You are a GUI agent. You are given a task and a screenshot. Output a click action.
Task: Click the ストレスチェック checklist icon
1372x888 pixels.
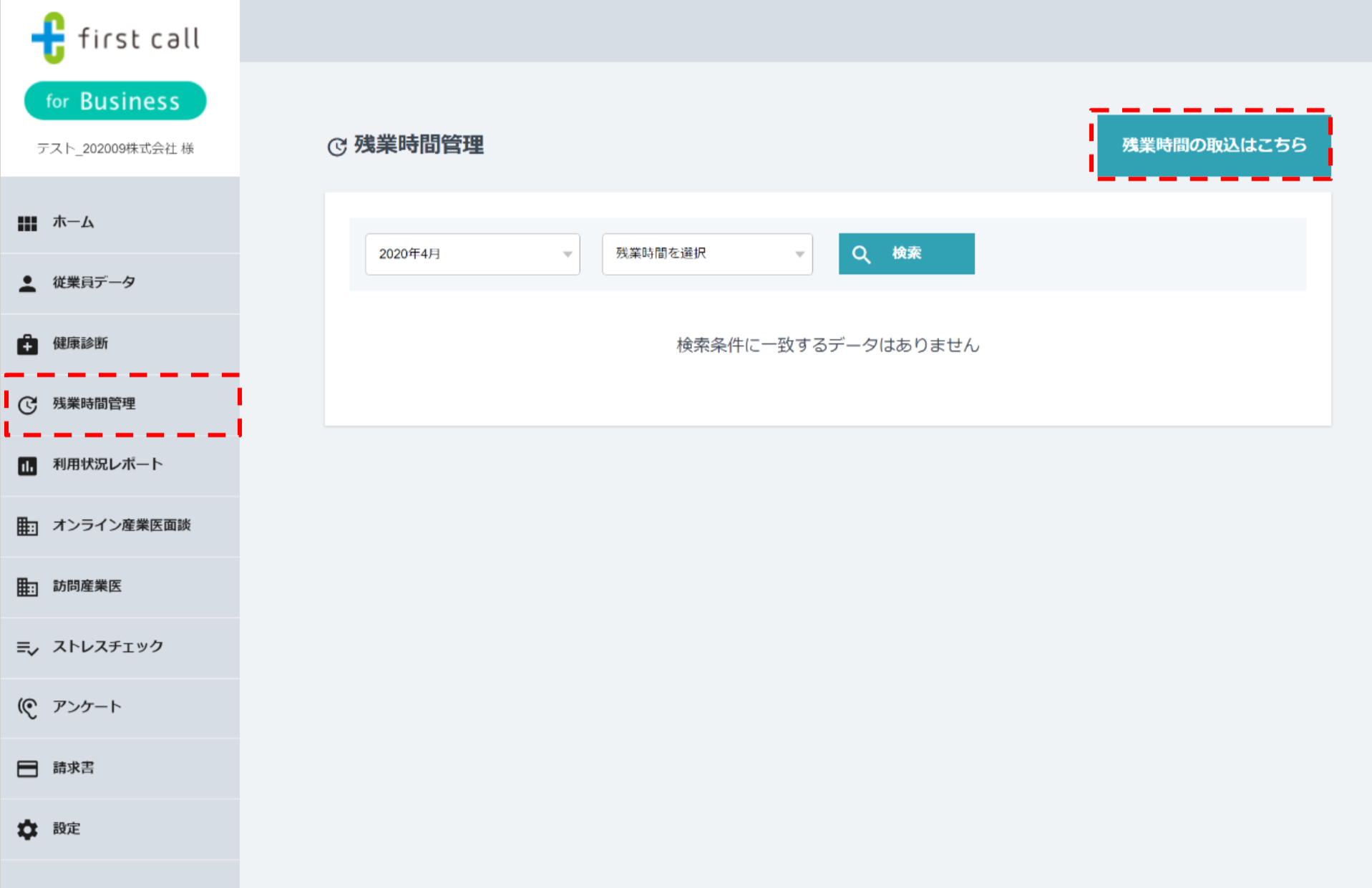pyautogui.click(x=27, y=647)
